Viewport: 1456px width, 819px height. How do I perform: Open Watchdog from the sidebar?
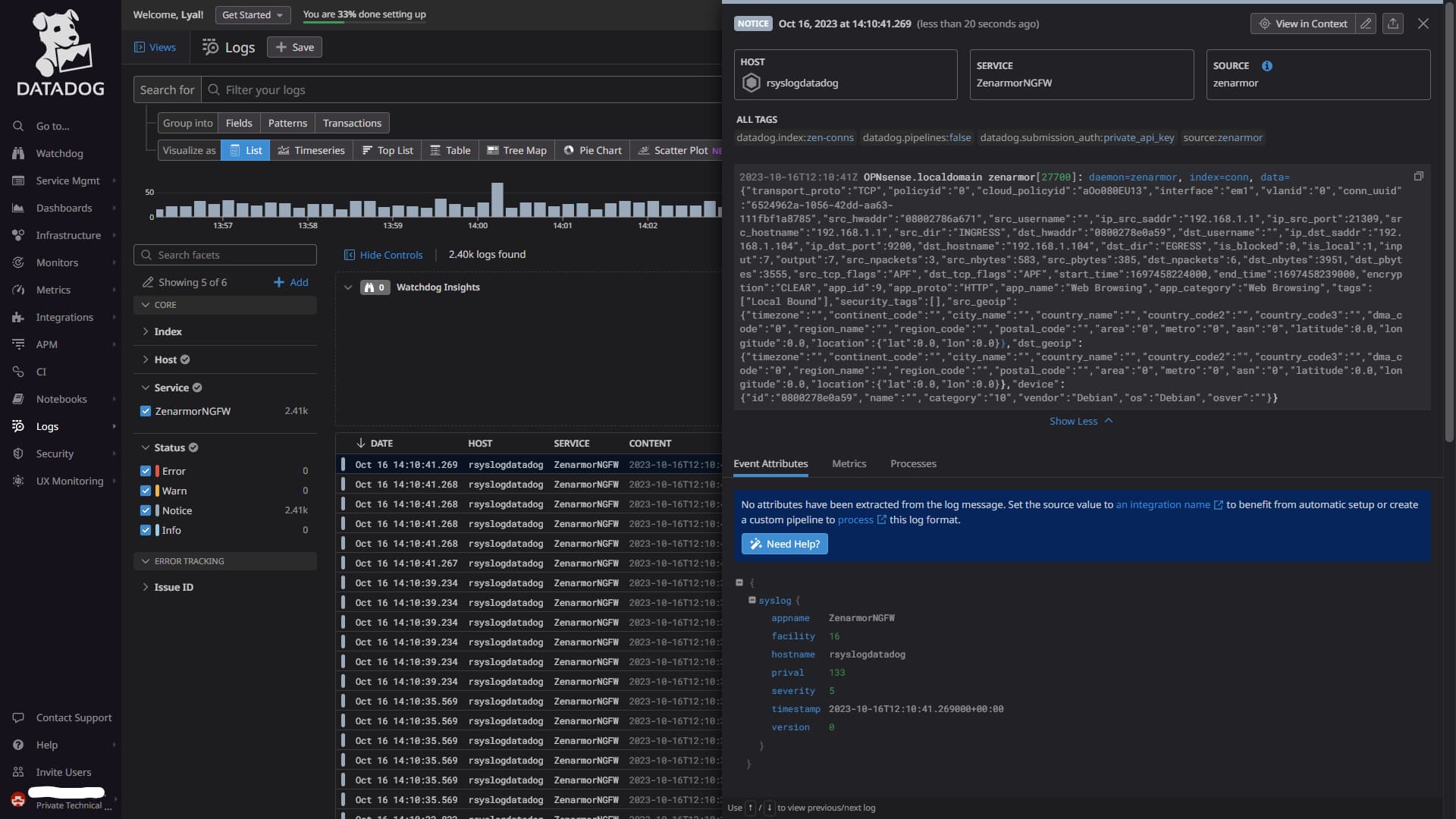(x=59, y=153)
